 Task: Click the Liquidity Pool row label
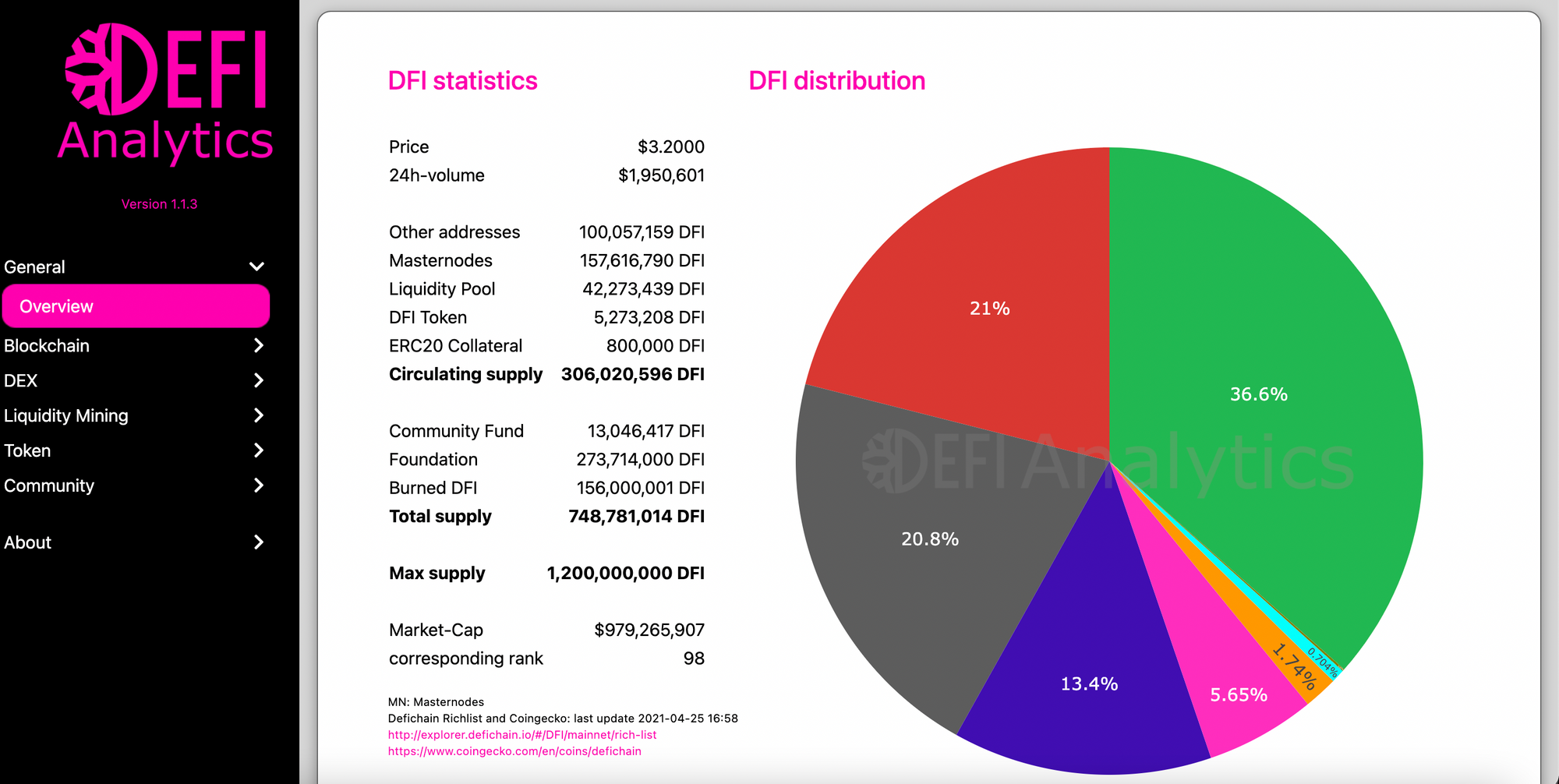coord(442,289)
